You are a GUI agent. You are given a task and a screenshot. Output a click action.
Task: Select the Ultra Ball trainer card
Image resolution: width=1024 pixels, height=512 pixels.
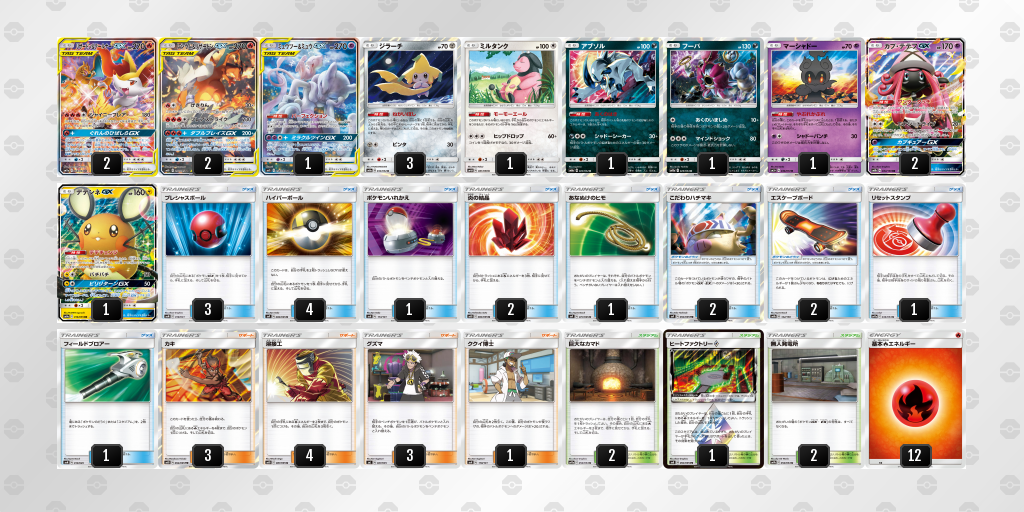309,253
